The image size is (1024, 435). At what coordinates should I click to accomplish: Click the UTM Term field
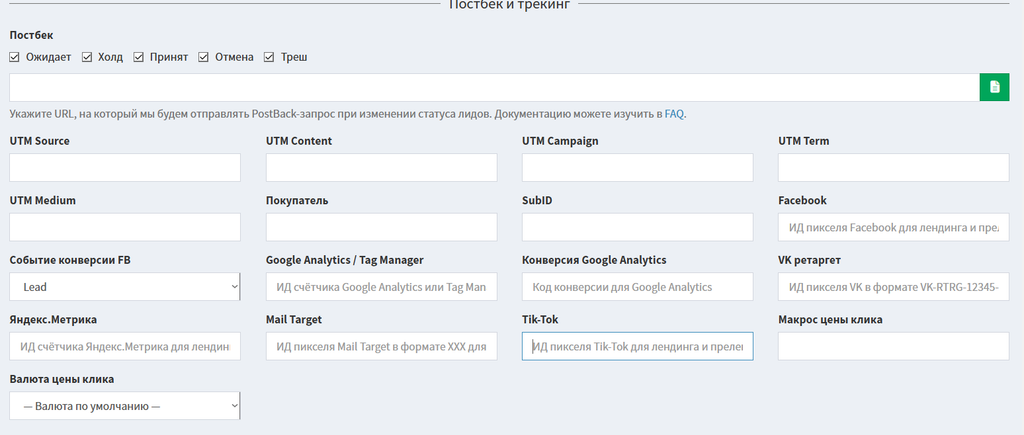pyautogui.click(x=893, y=168)
